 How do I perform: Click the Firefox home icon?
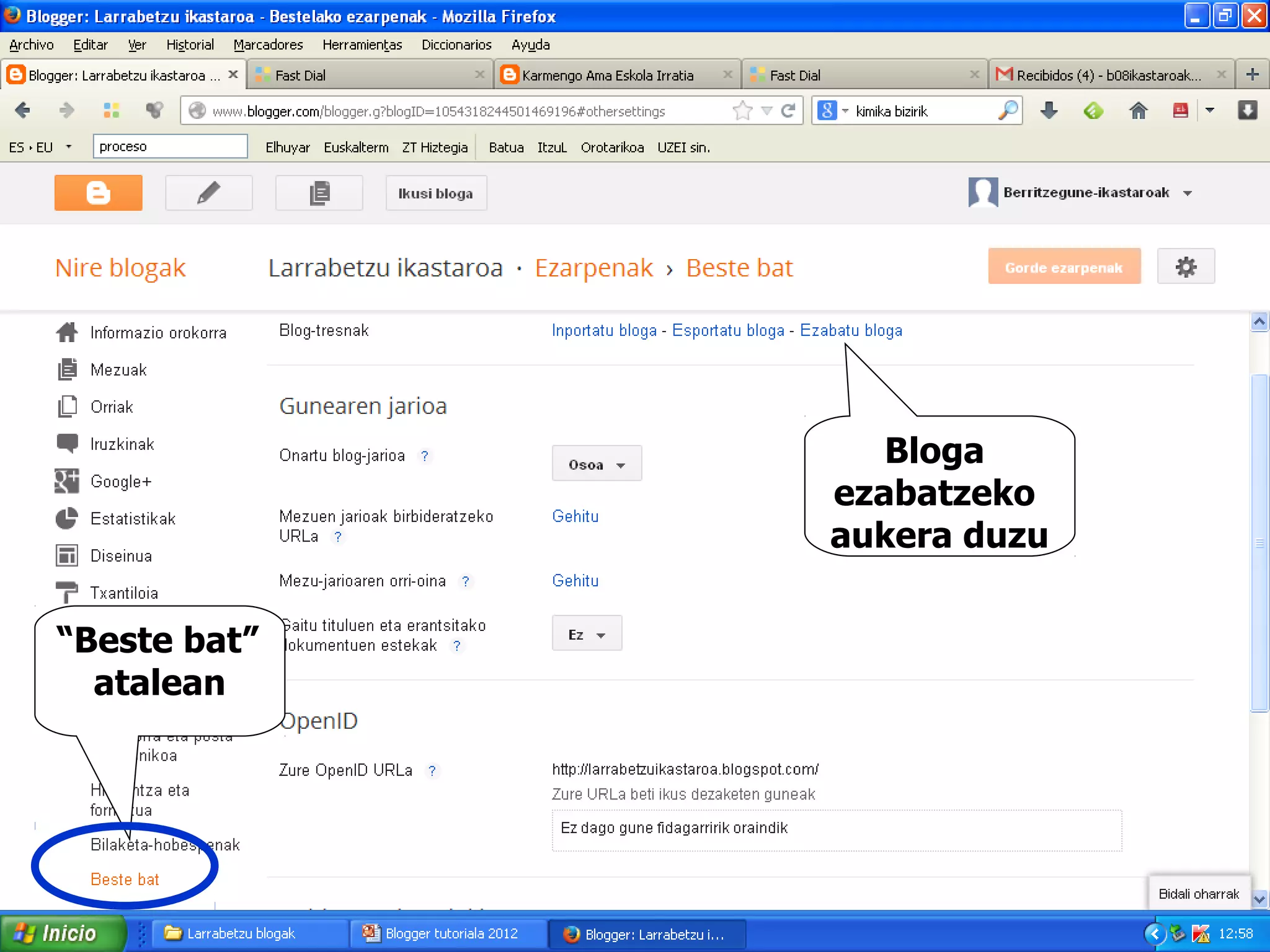[1138, 110]
